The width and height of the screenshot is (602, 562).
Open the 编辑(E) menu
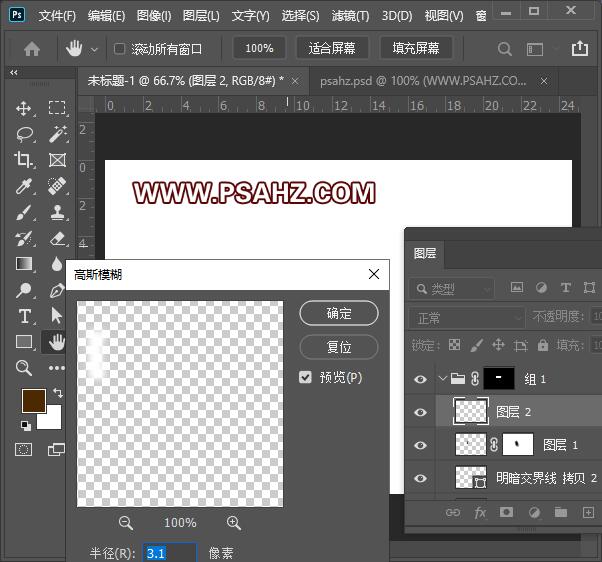coord(106,16)
